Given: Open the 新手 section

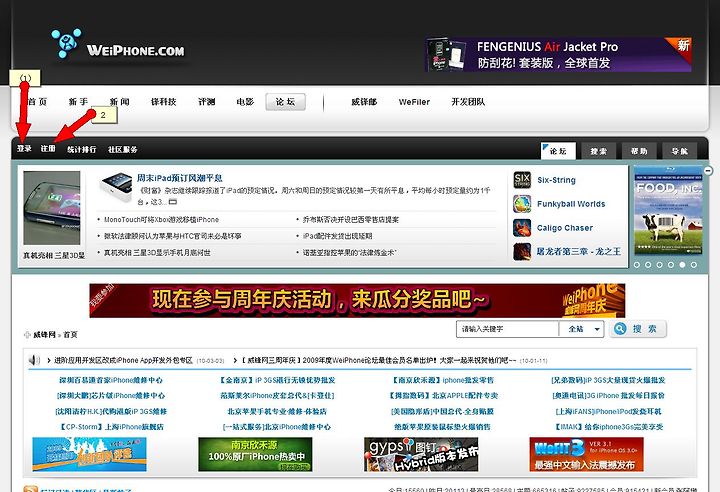Looking at the screenshot, I should pos(78,102).
